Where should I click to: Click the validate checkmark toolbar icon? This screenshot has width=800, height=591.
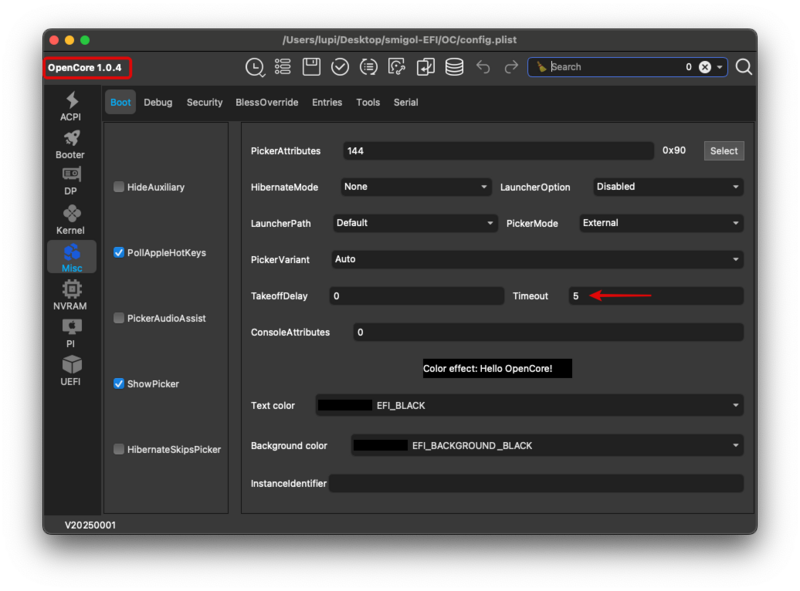point(340,67)
